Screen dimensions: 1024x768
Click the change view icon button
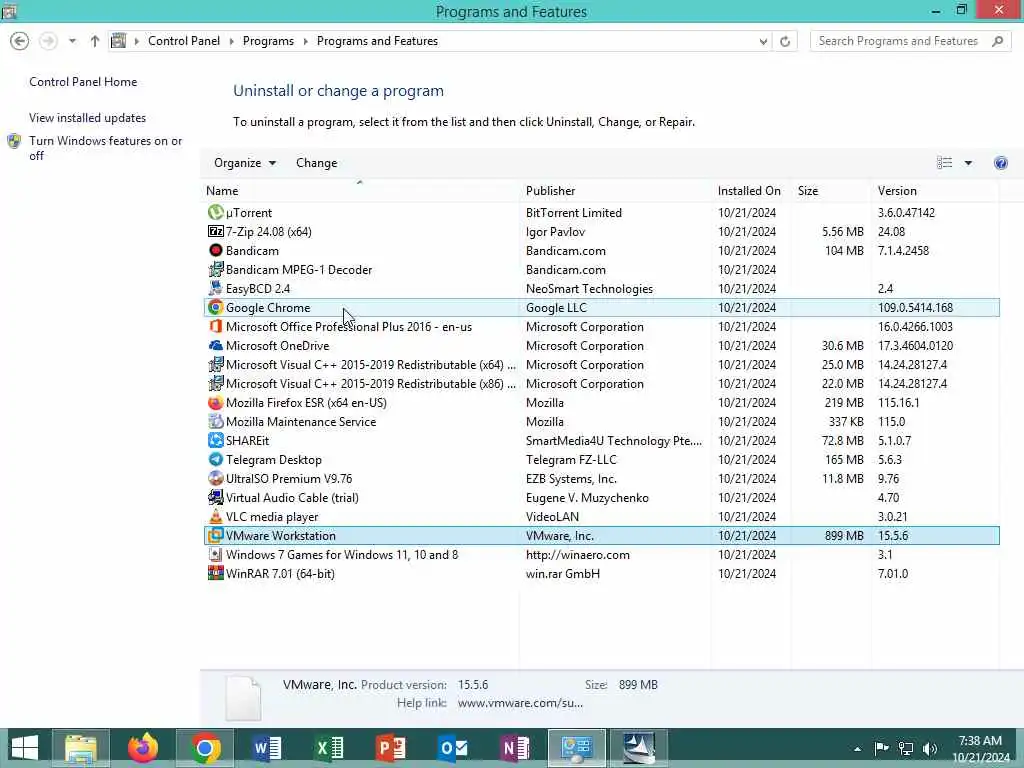tap(944, 163)
